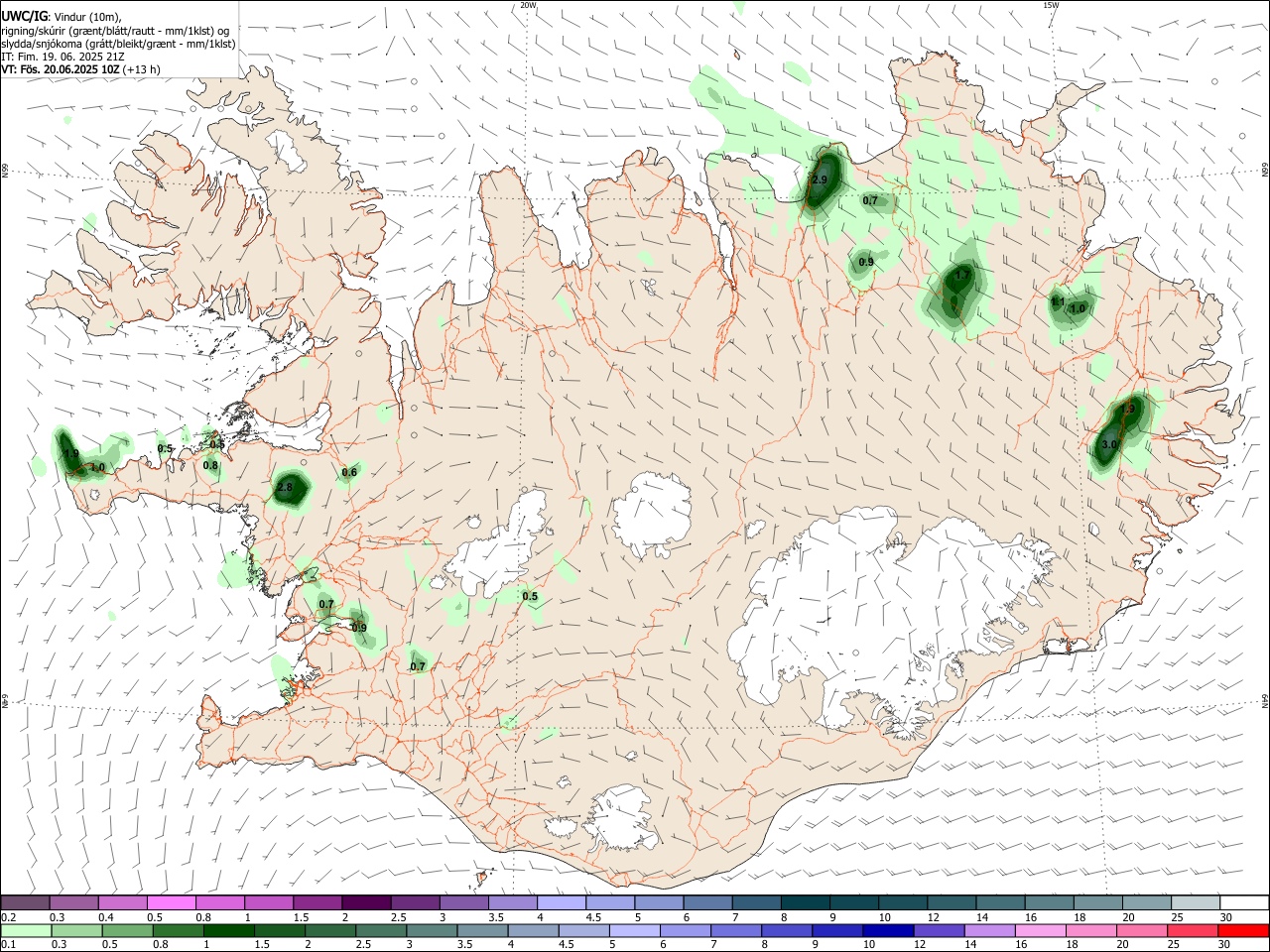Click the 15W longitude label at top
The height and width of the screenshot is (952, 1270).
click(x=1051, y=5)
